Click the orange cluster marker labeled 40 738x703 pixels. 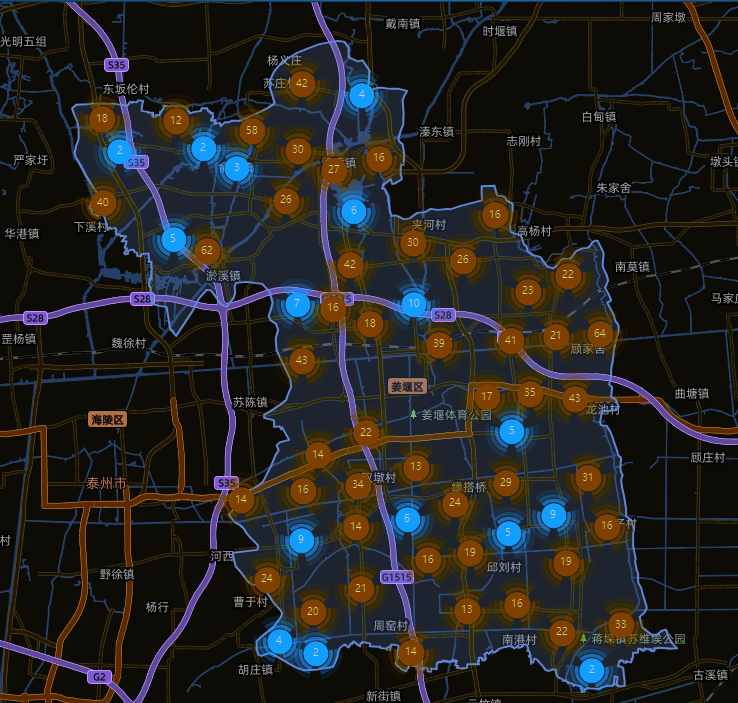[102, 204]
